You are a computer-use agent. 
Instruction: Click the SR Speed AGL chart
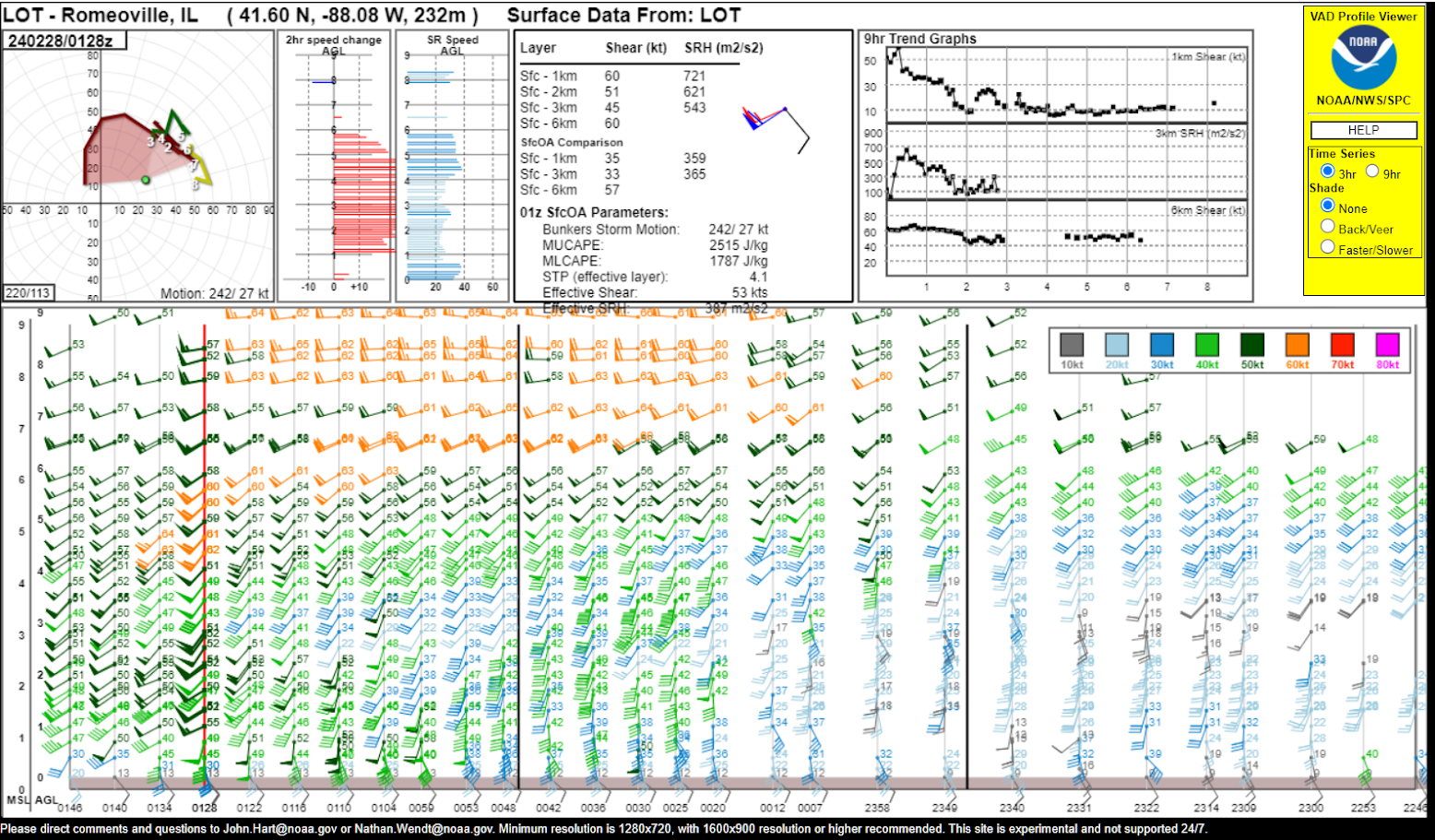(452, 166)
